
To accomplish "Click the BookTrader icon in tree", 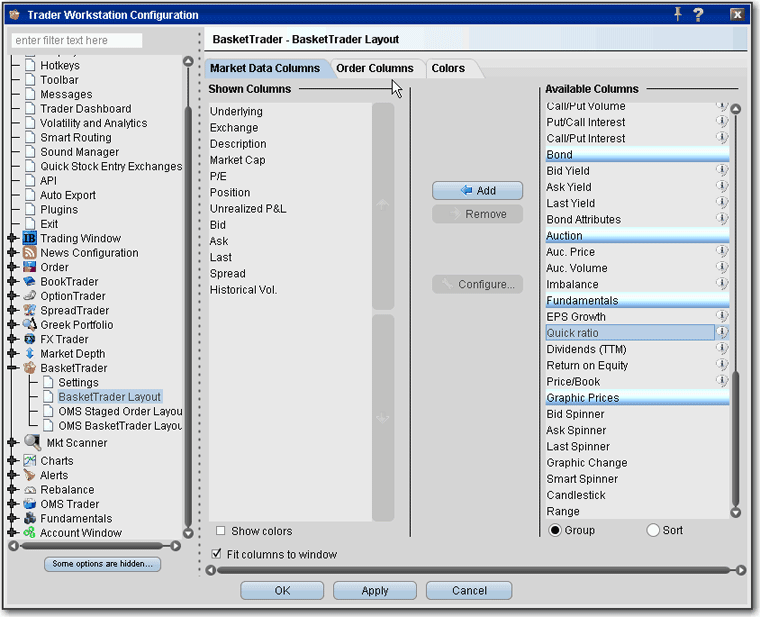I will click(x=30, y=282).
